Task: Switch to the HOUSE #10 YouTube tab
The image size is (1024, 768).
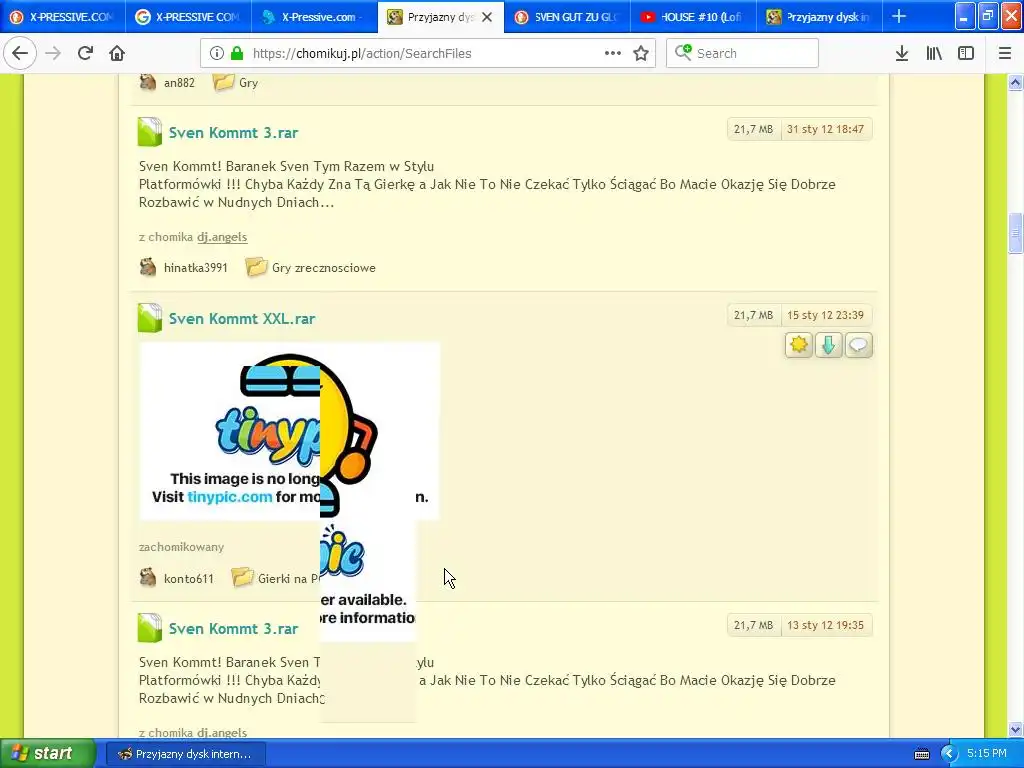Action: (693, 17)
